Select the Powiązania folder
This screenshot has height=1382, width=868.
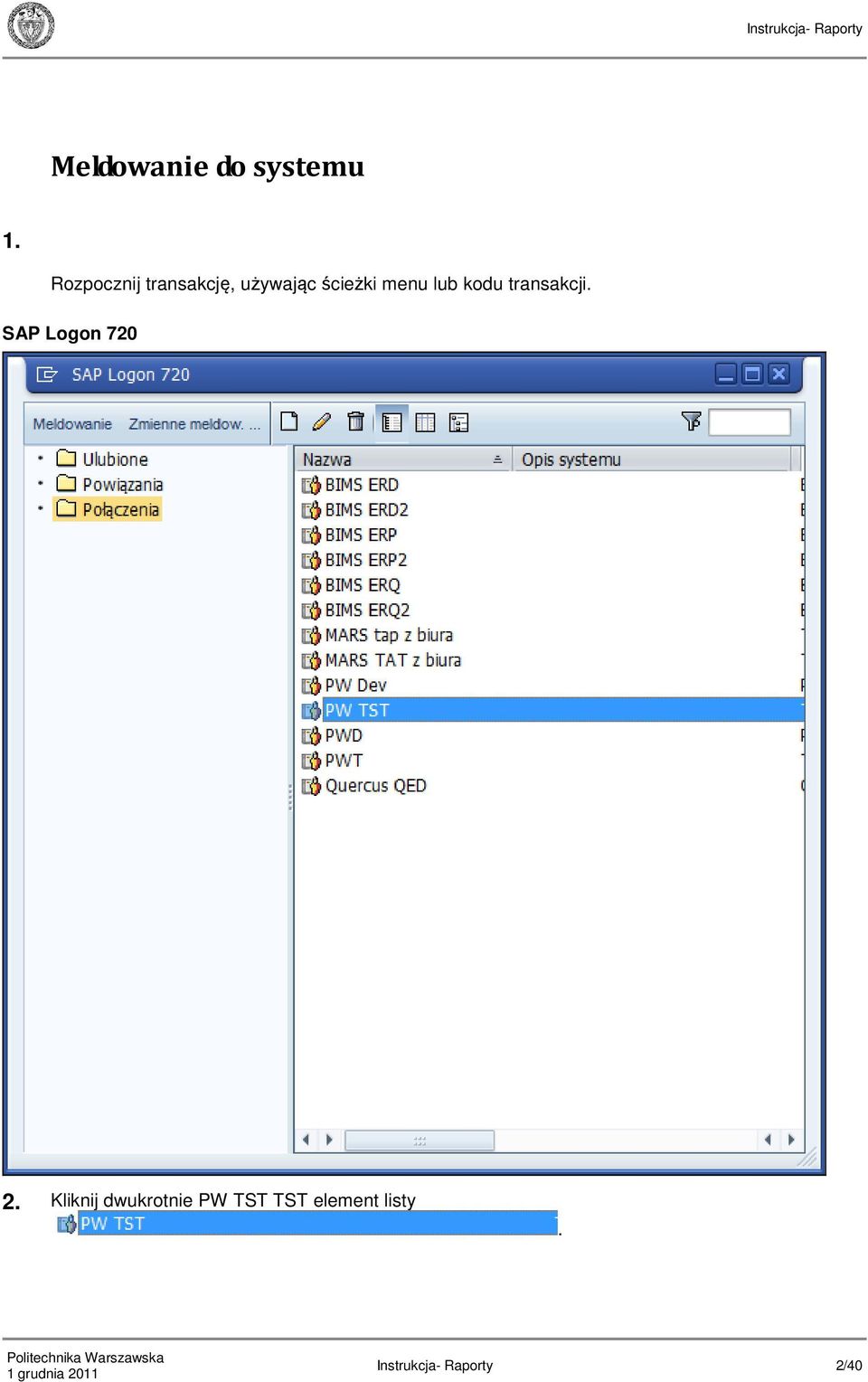pos(123,485)
